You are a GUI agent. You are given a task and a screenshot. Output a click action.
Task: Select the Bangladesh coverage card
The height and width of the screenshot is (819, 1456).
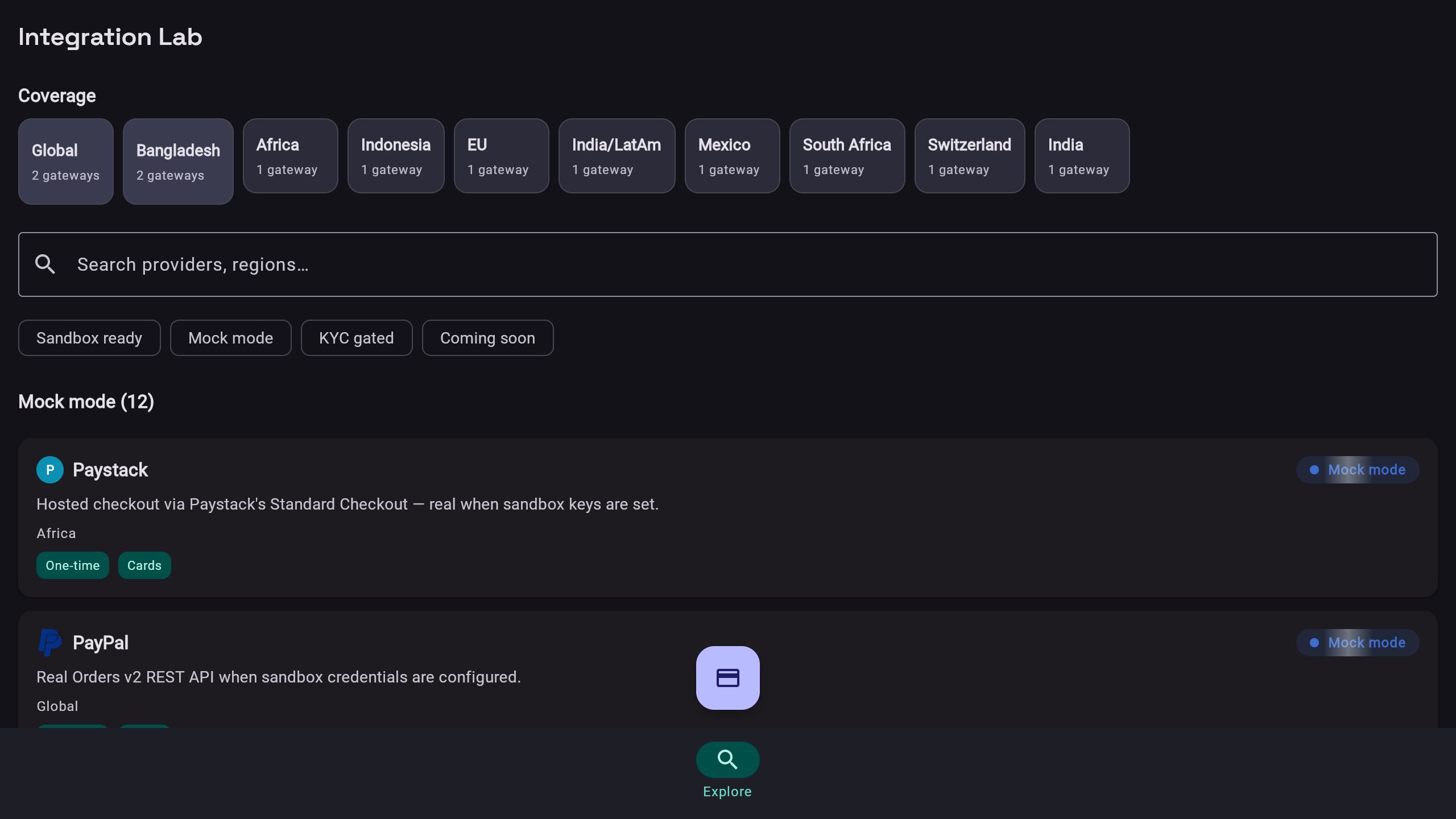(178, 162)
